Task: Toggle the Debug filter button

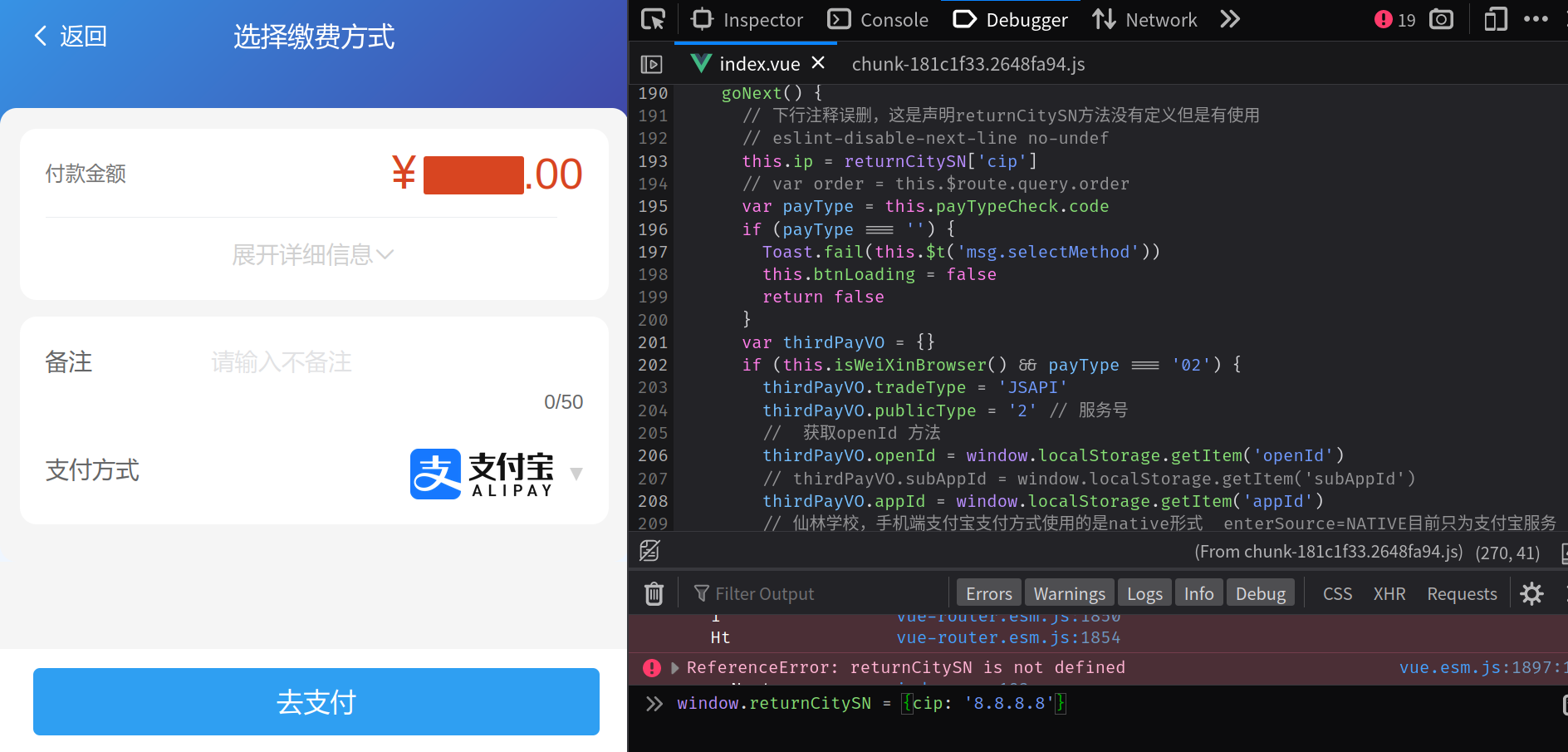Action: pyautogui.click(x=1260, y=593)
